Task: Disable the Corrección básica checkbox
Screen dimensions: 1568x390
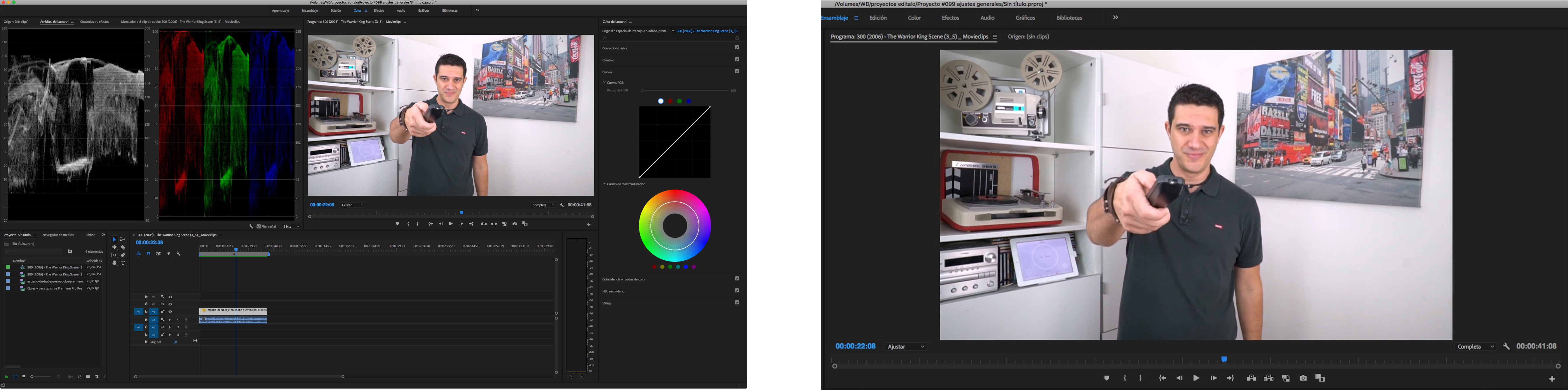Action: pyautogui.click(x=736, y=48)
